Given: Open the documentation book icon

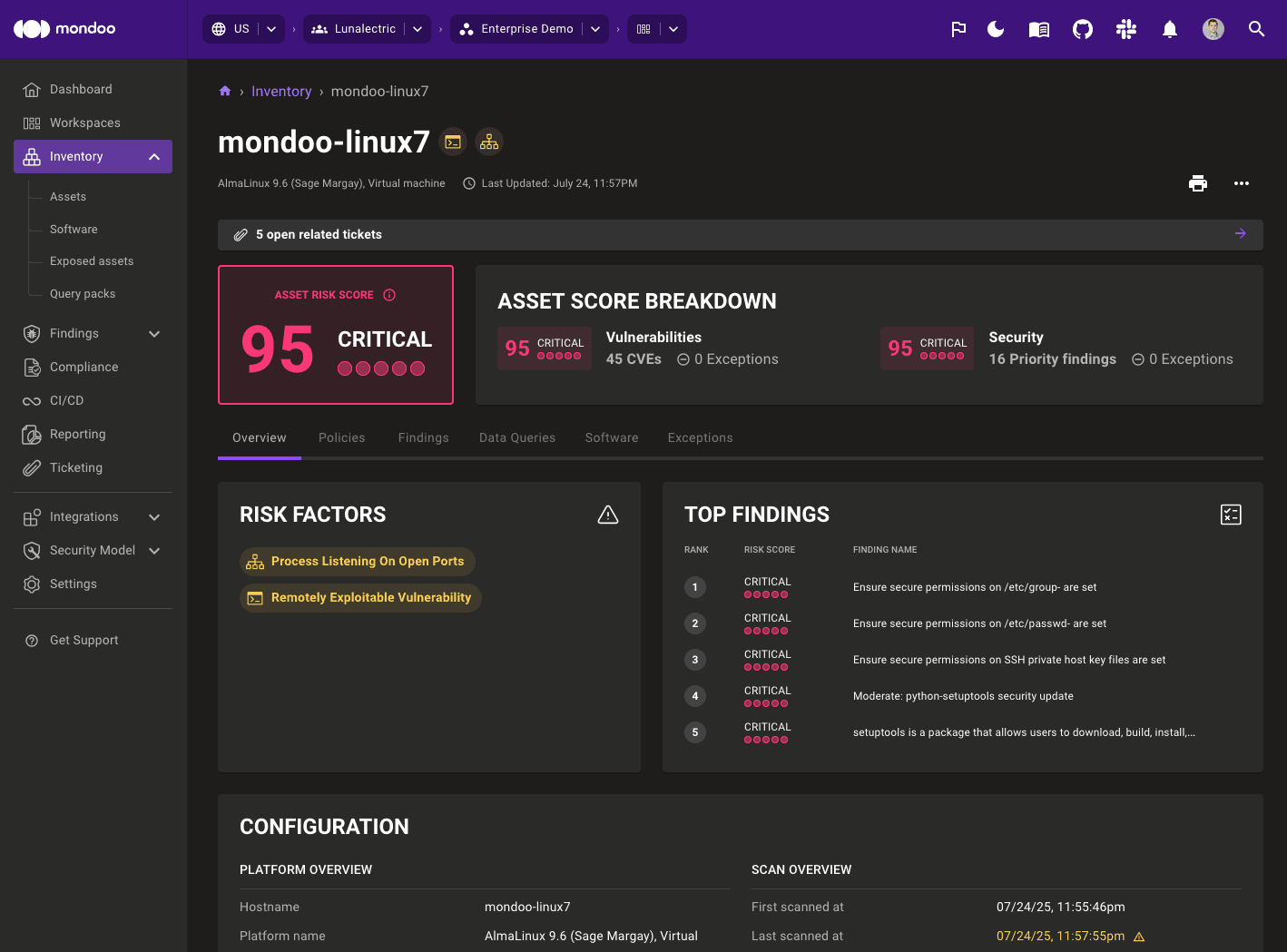Looking at the screenshot, I should [1038, 29].
